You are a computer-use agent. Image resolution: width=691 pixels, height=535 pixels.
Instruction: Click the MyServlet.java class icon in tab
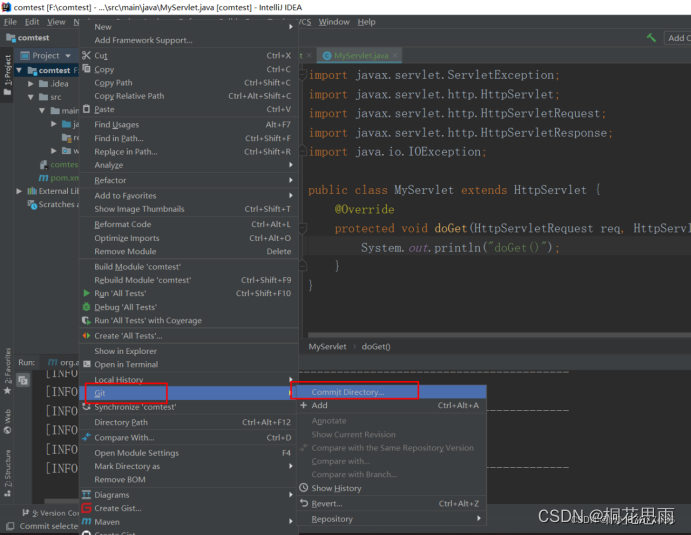(327, 56)
